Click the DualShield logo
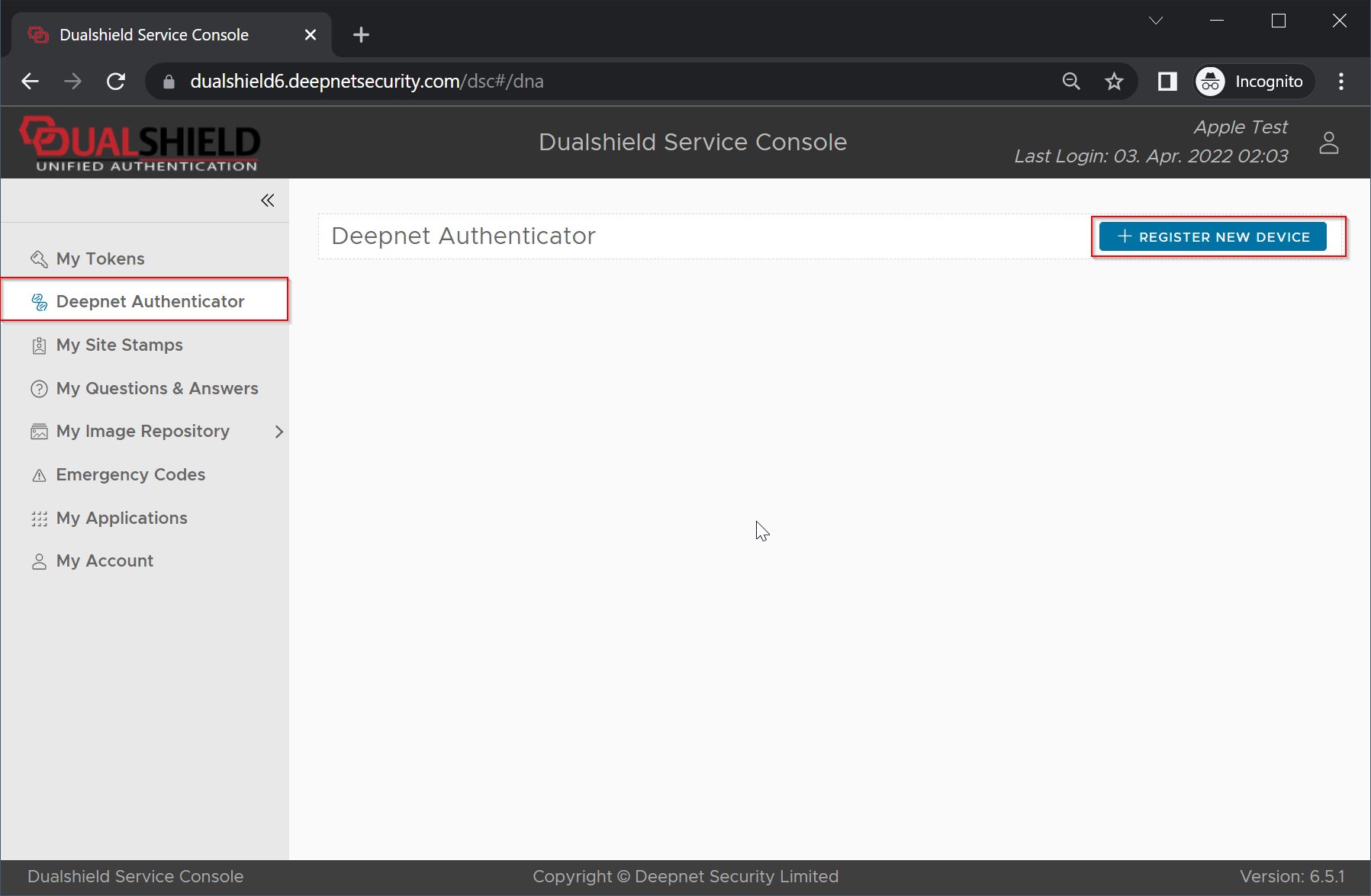The width and height of the screenshot is (1371, 896). (140, 143)
